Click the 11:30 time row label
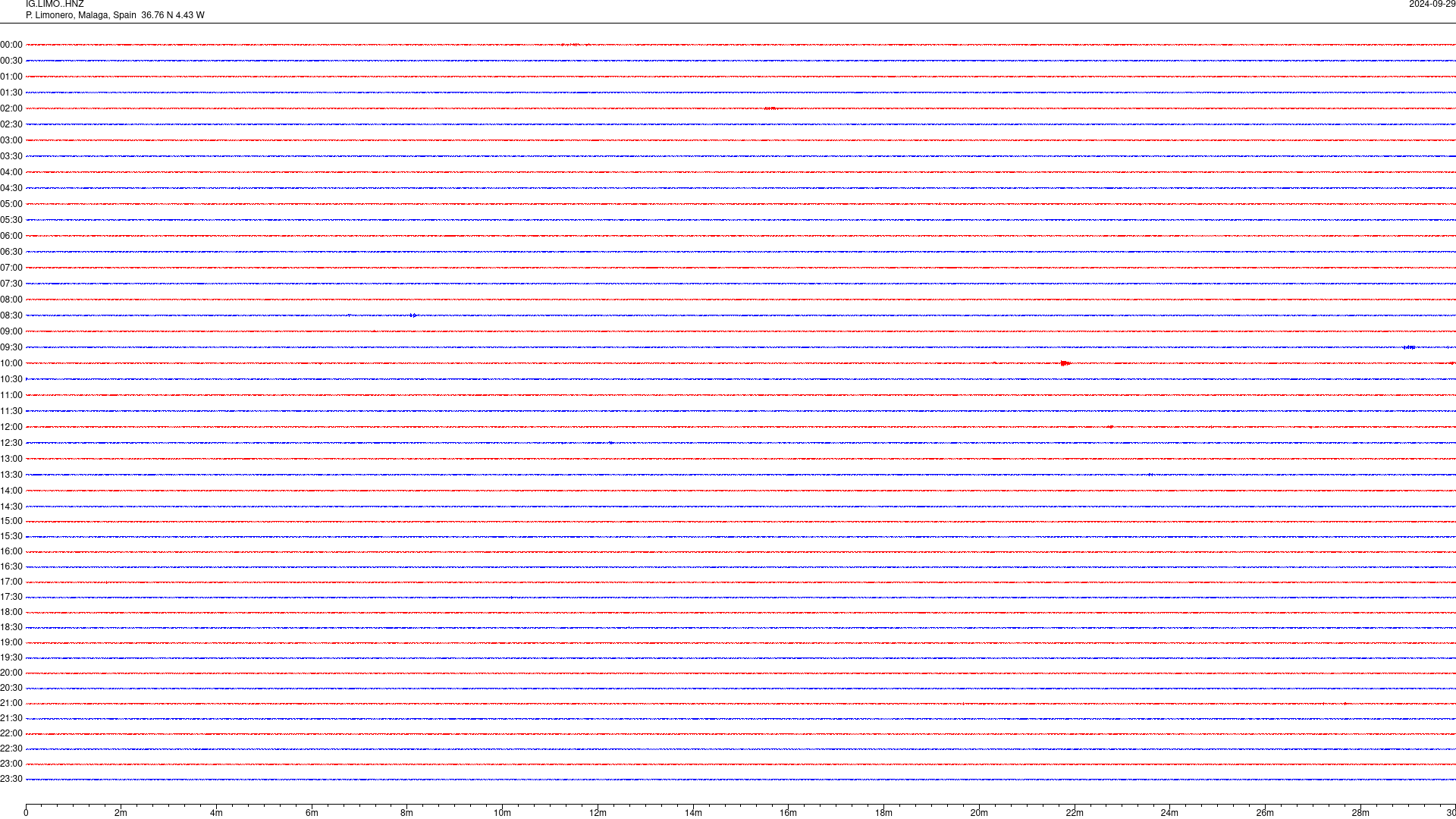The image size is (1456, 819). pos(11,411)
